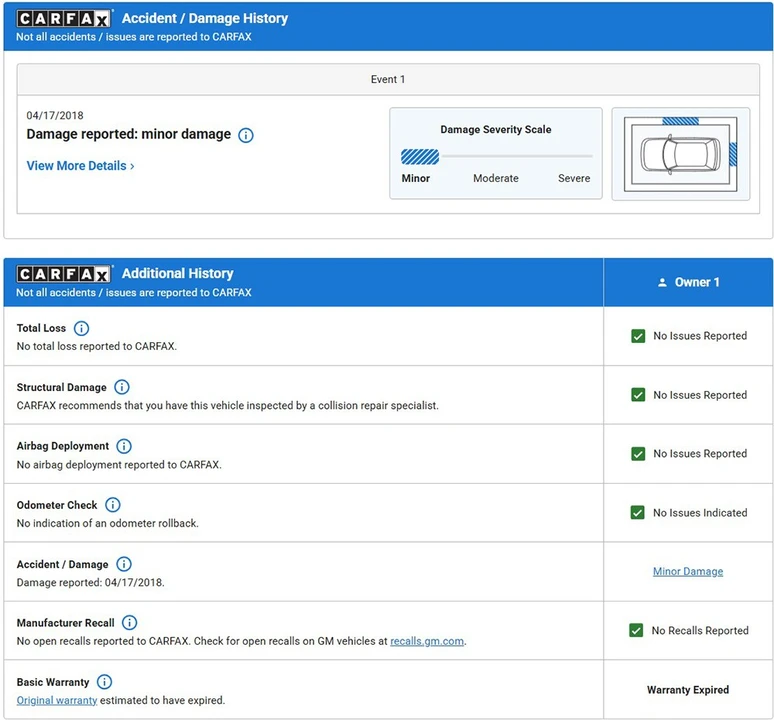Screen dimensions: 774x720
Task: Expand View More Details for Event 1
Action: click(x=80, y=166)
